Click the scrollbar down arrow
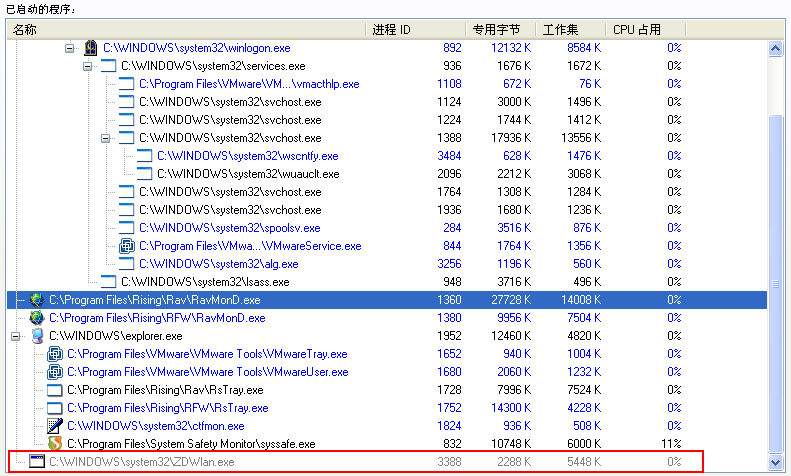The image size is (791, 476). coord(776,462)
